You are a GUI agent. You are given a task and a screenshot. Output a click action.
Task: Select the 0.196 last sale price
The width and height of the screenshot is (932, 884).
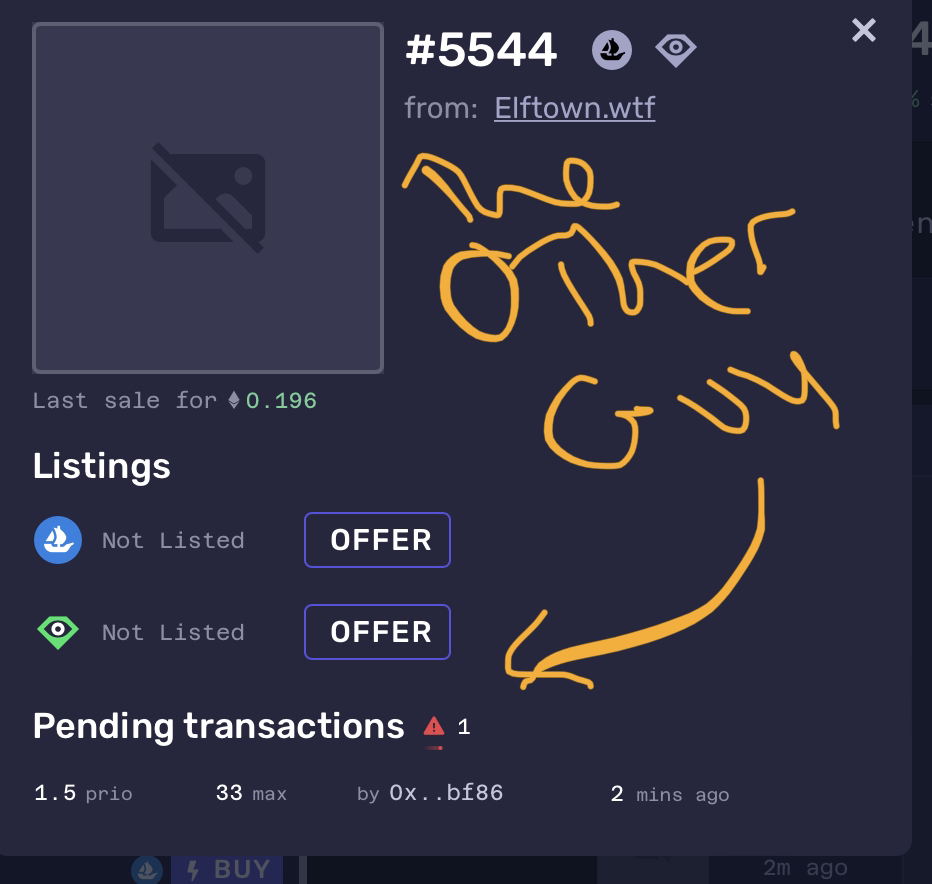pyautogui.click(x=281, y=401)
